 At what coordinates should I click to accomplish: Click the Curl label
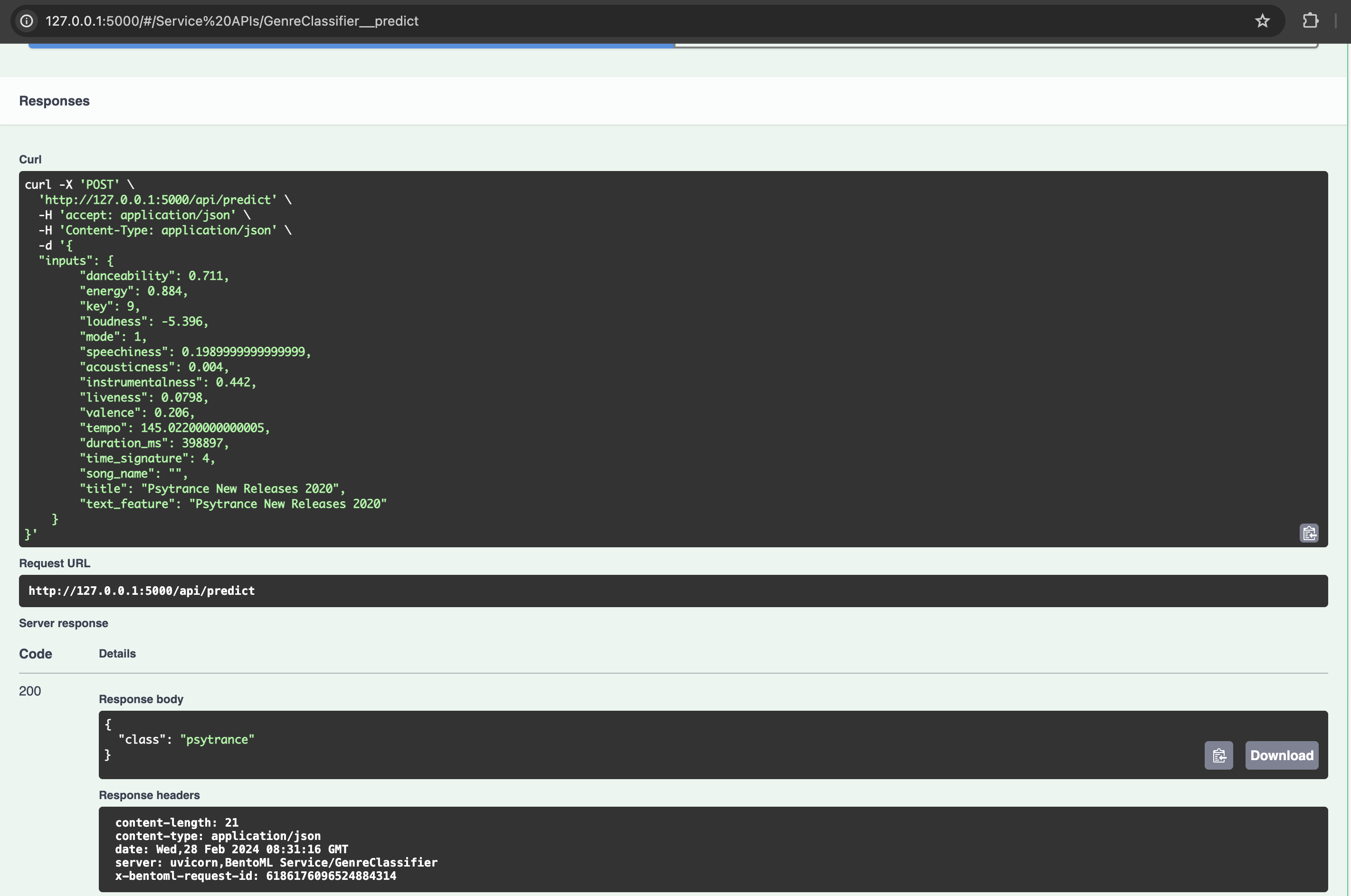coord(30,160)
